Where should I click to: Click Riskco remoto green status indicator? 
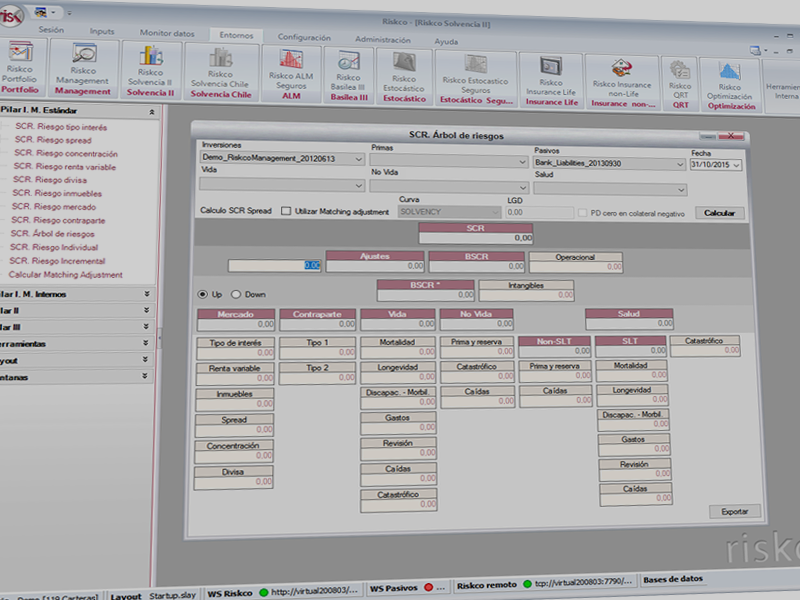click(x=527, y=583)
